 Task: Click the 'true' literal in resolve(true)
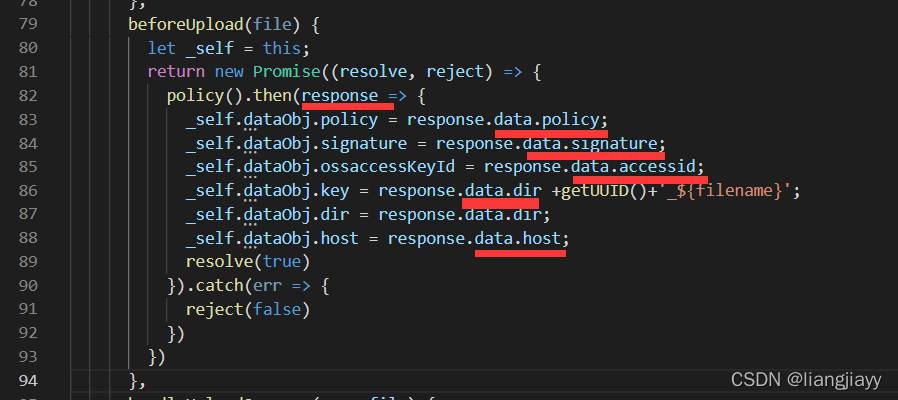(282, 262)
